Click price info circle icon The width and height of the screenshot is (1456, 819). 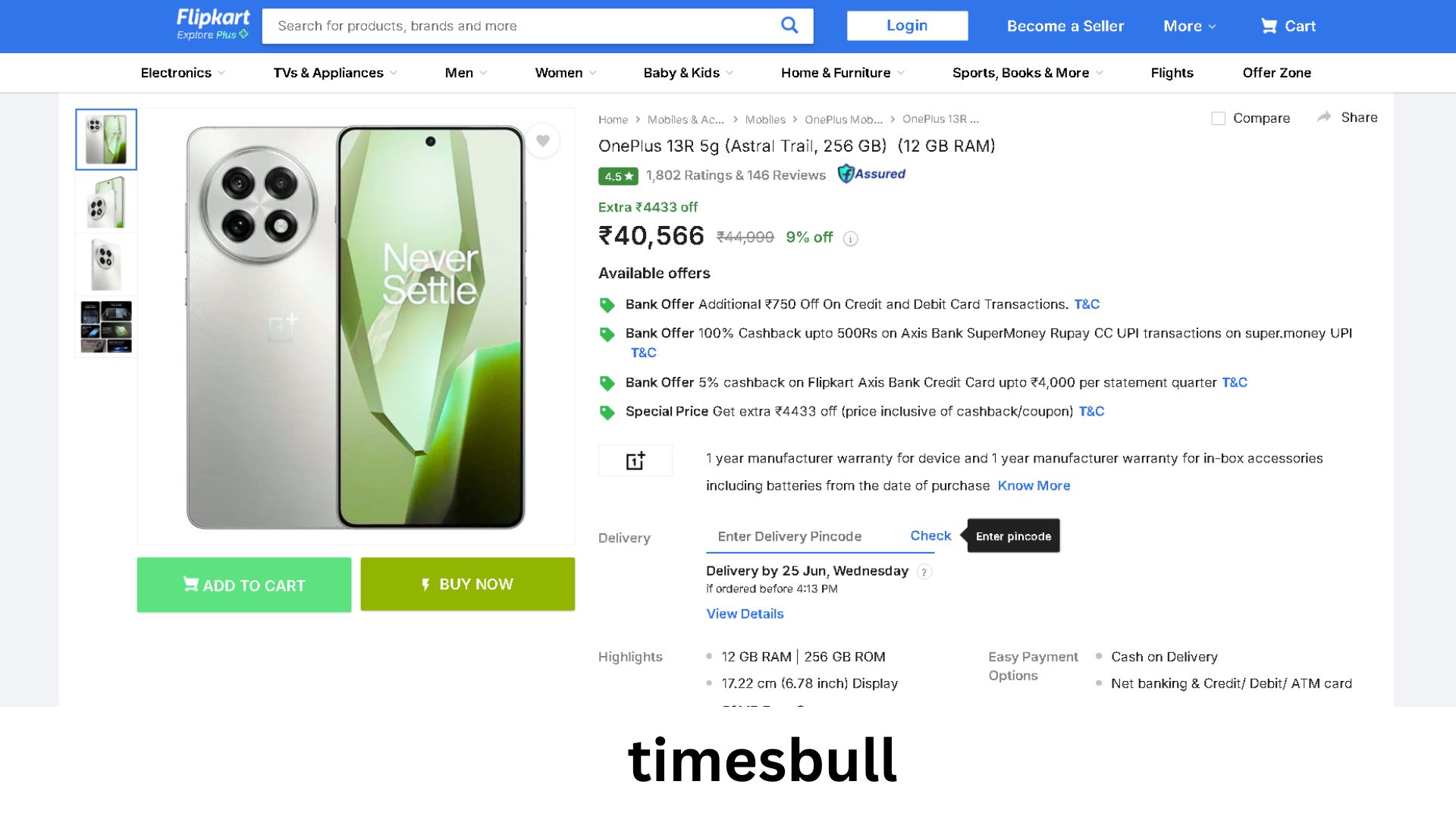point(851,239)
